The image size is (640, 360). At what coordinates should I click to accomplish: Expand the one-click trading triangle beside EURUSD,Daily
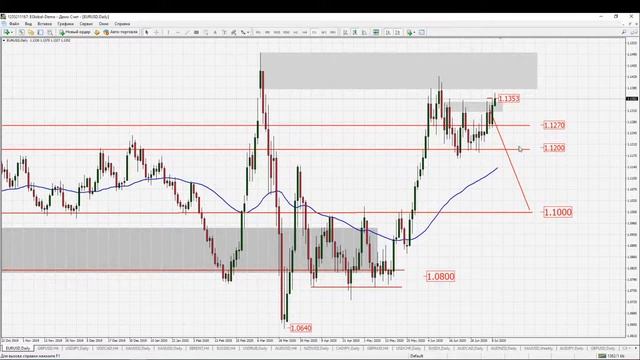4,40
